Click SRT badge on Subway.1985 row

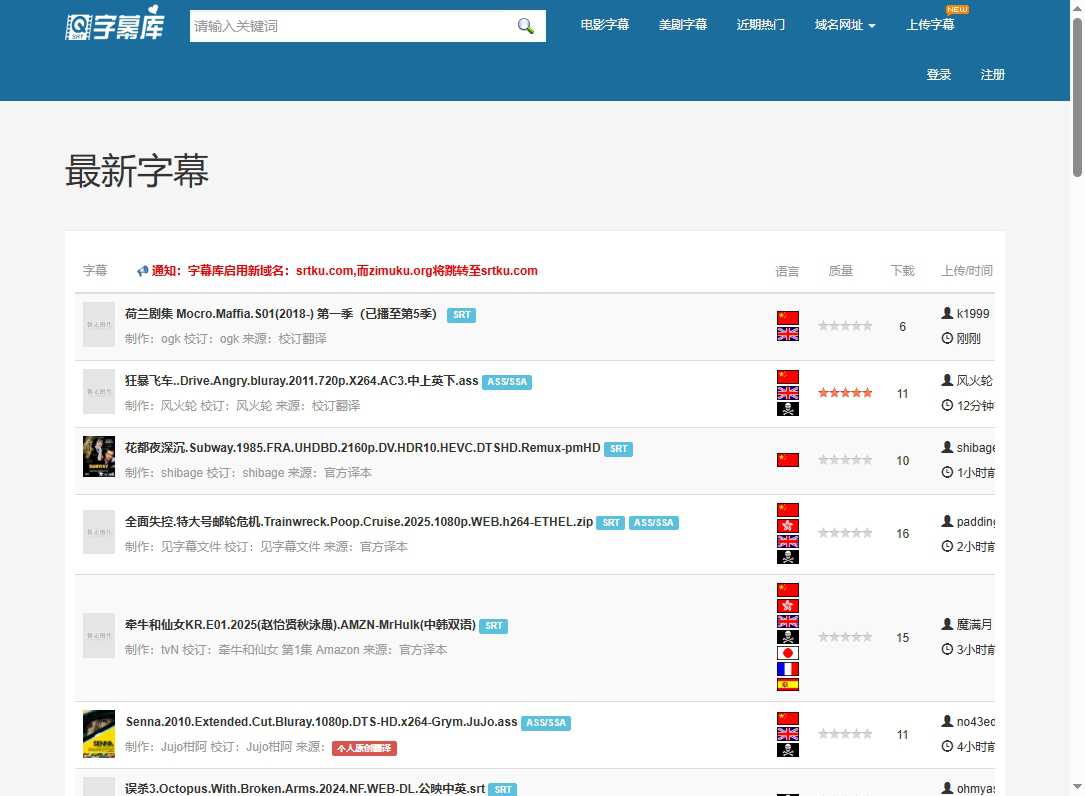point(619,449)
